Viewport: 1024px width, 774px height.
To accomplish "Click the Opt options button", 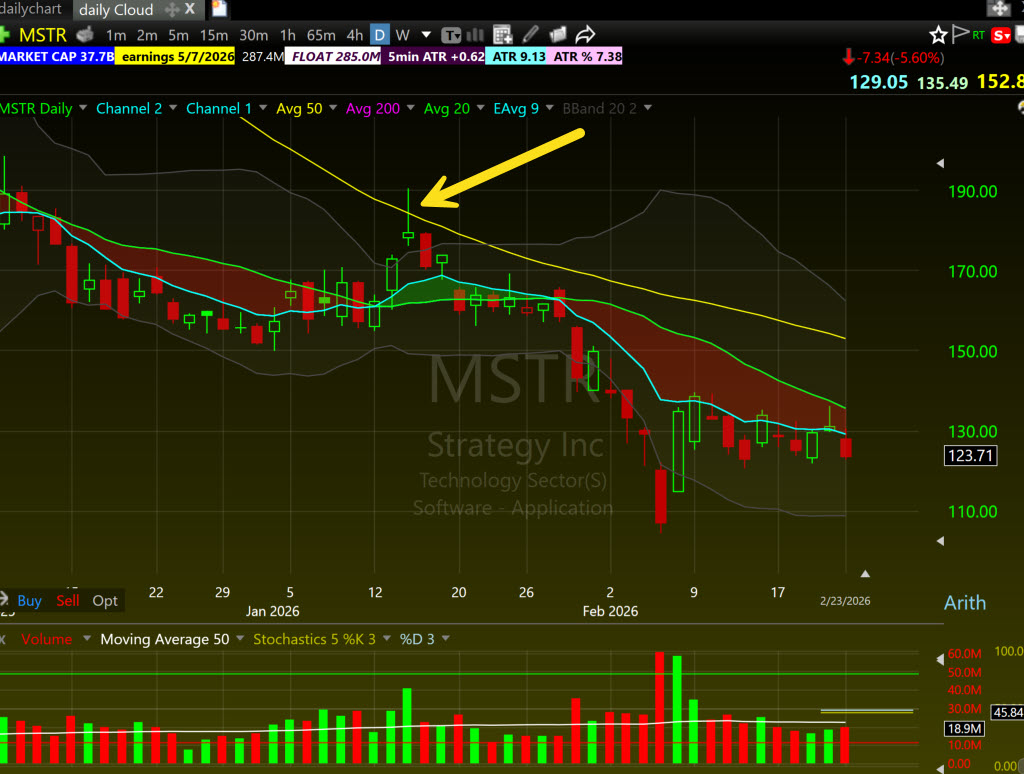I will (x=105, y=600).
